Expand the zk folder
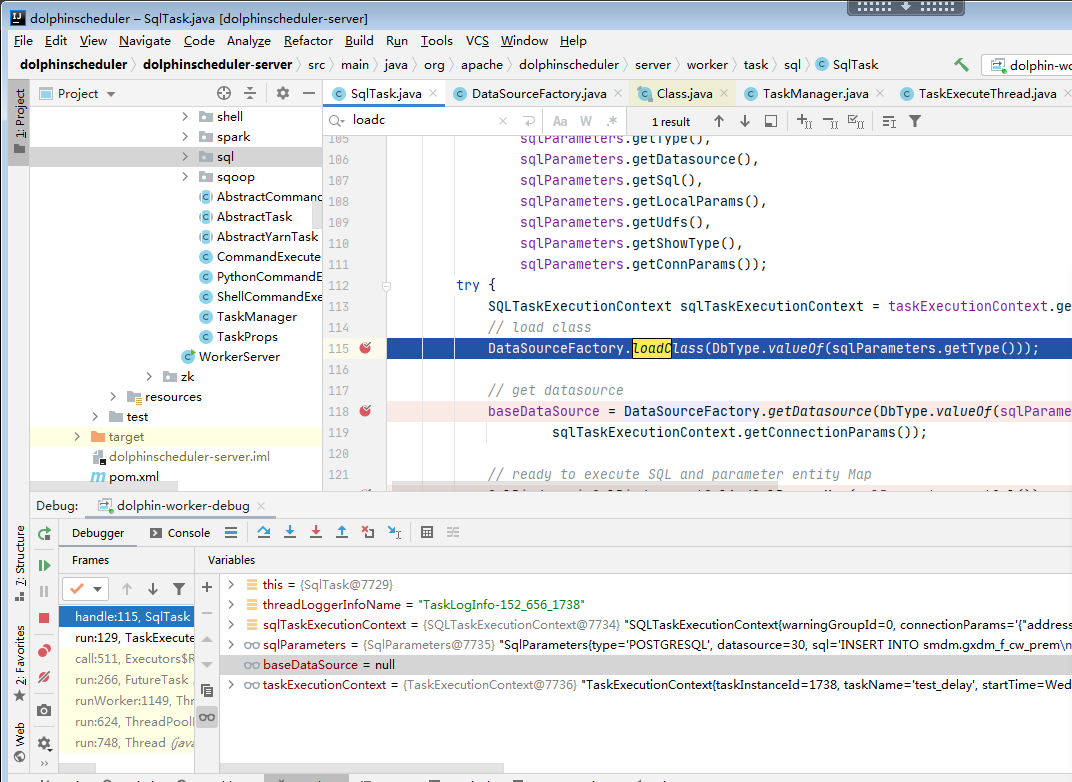The width and height of the screenshot is (1072, 782). (x=149, y=377)
